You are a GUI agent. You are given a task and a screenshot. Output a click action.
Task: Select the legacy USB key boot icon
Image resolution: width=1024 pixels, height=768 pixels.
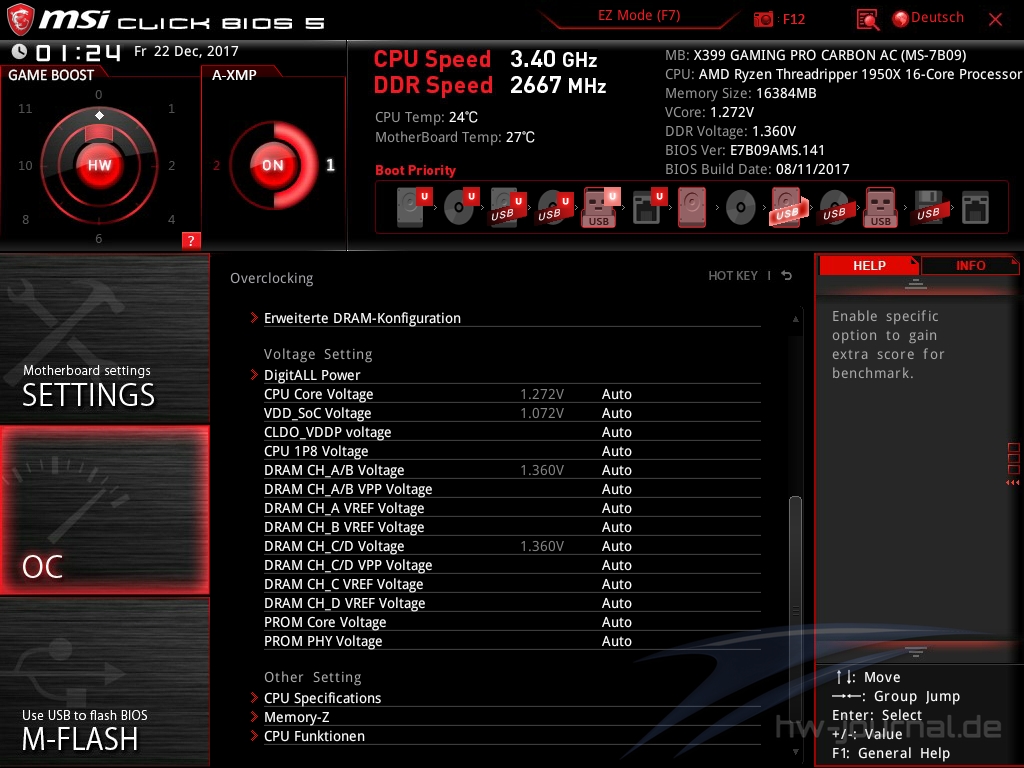(x=881, y=207)
